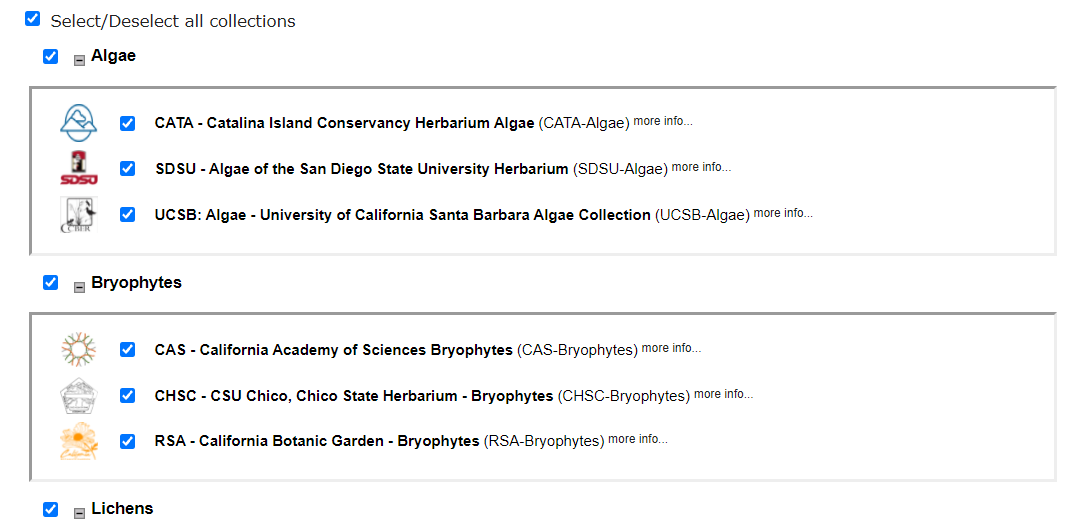Uncheck the Bryophytes category checkbox

click(x=51, y=282)
